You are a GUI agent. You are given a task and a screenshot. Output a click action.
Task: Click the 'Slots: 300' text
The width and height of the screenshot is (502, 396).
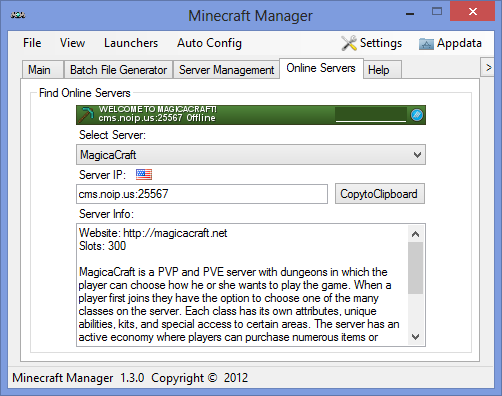pyautogui.click(x=102, y=246)
